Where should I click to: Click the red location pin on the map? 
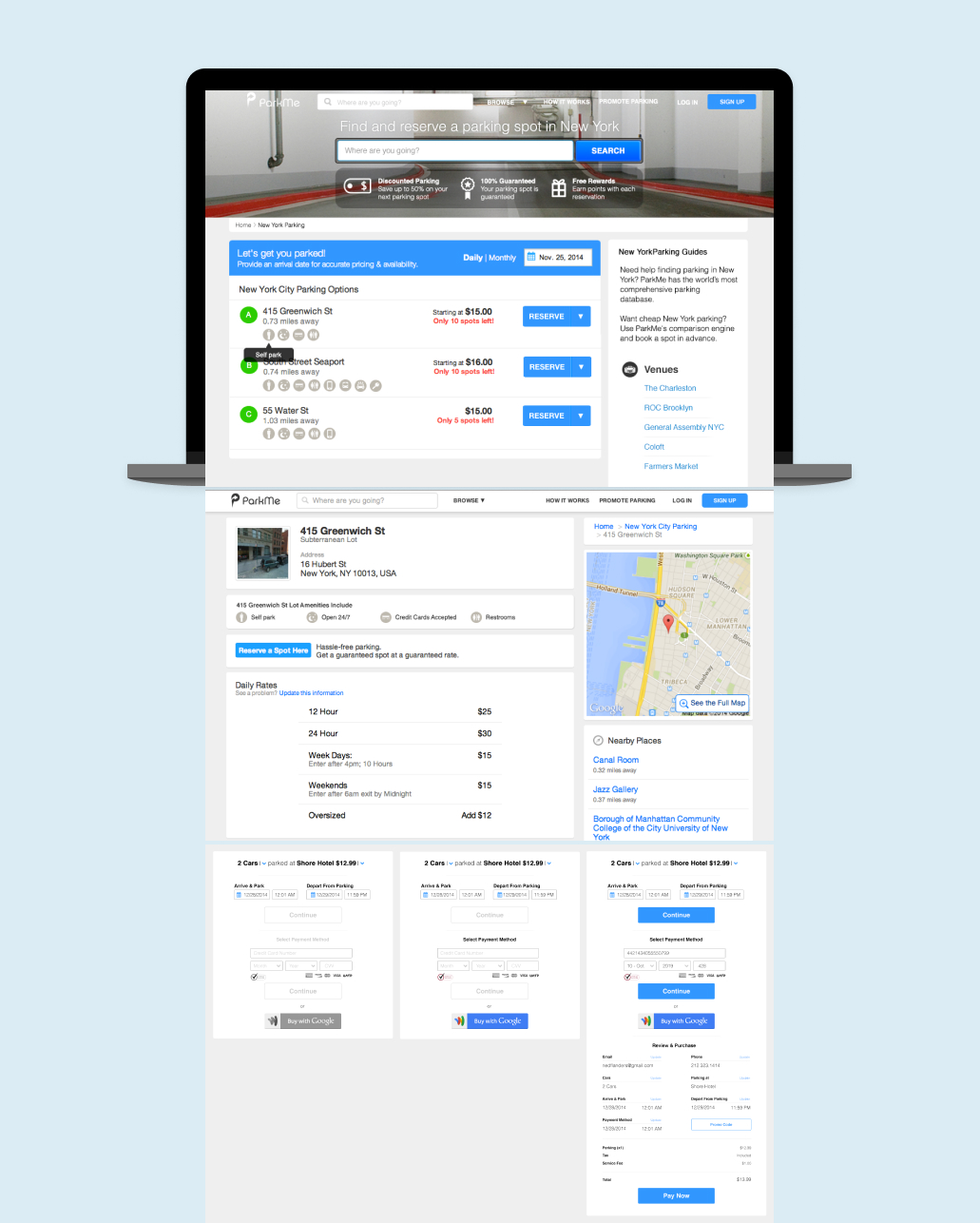point(668,623)
